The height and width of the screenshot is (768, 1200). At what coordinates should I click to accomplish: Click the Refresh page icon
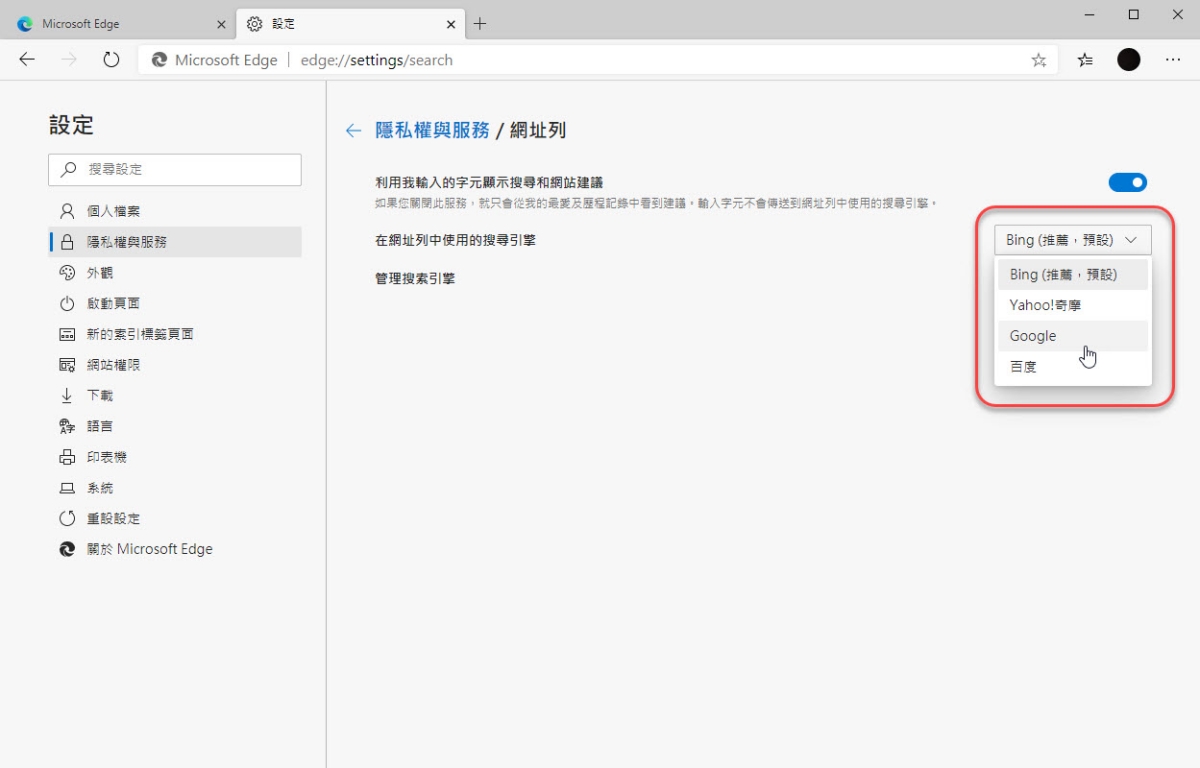click(x=111, y=60)
